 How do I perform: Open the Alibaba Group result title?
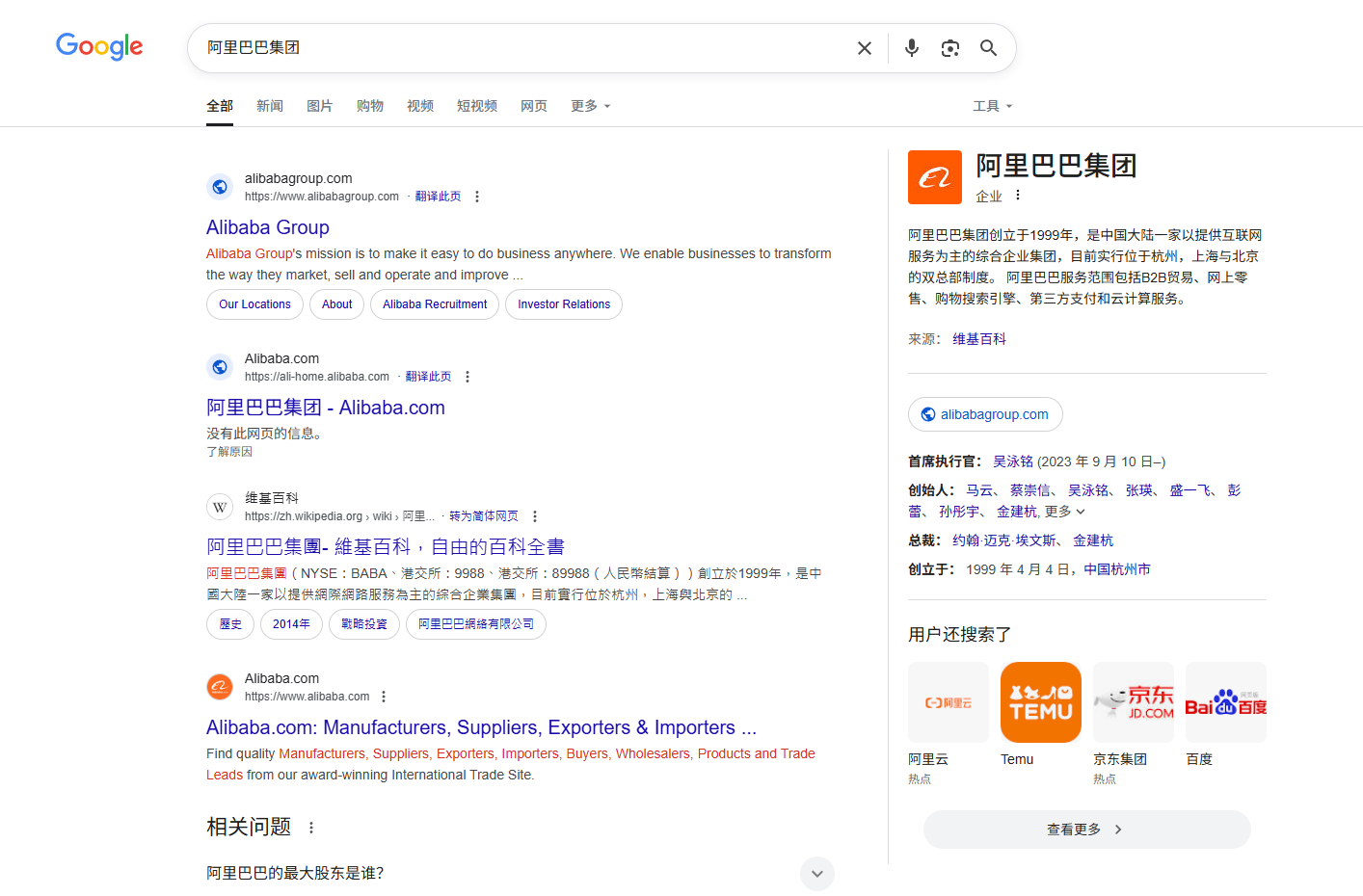tap(268, 227)
